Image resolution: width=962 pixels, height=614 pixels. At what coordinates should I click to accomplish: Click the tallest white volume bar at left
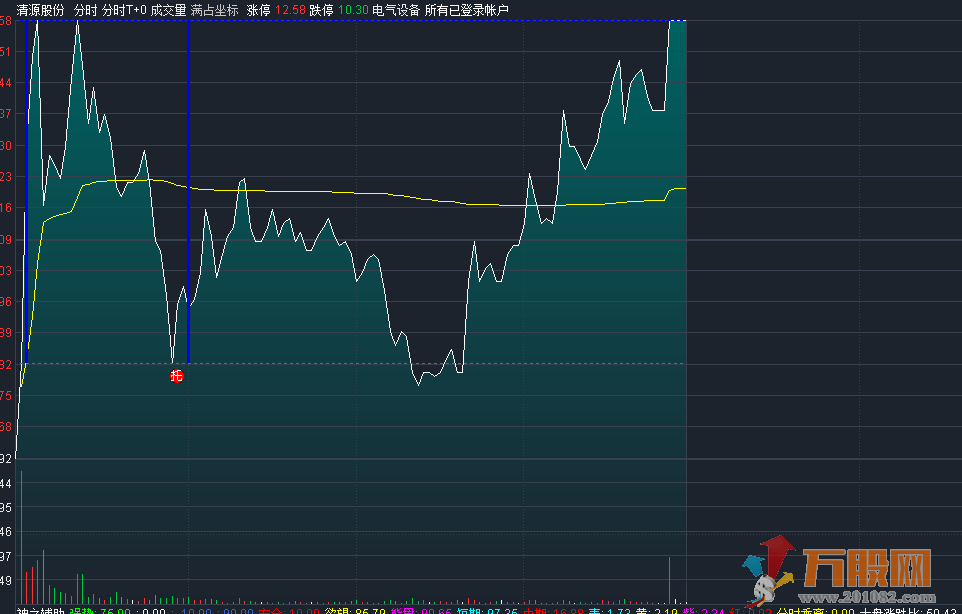(43, 575)
